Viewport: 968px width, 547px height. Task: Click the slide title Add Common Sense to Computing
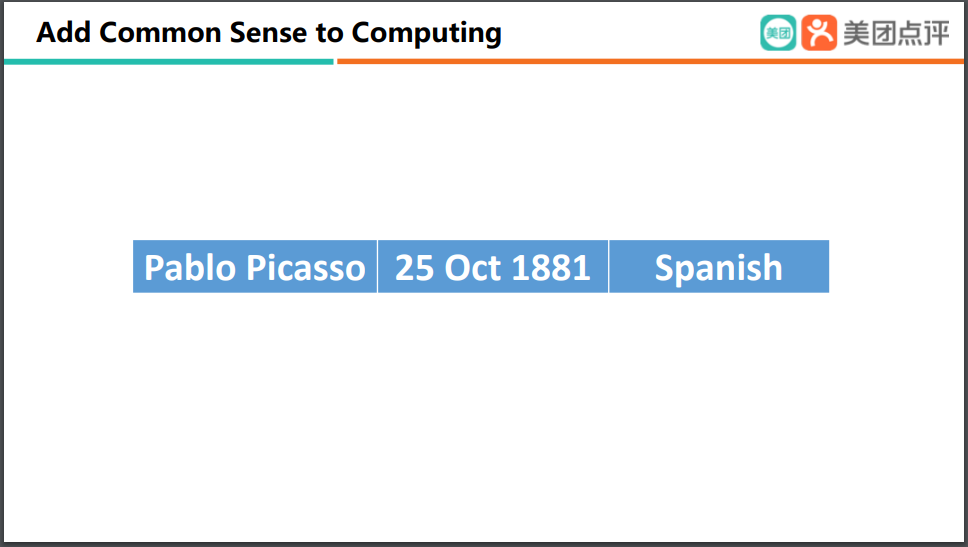(269, 33)
